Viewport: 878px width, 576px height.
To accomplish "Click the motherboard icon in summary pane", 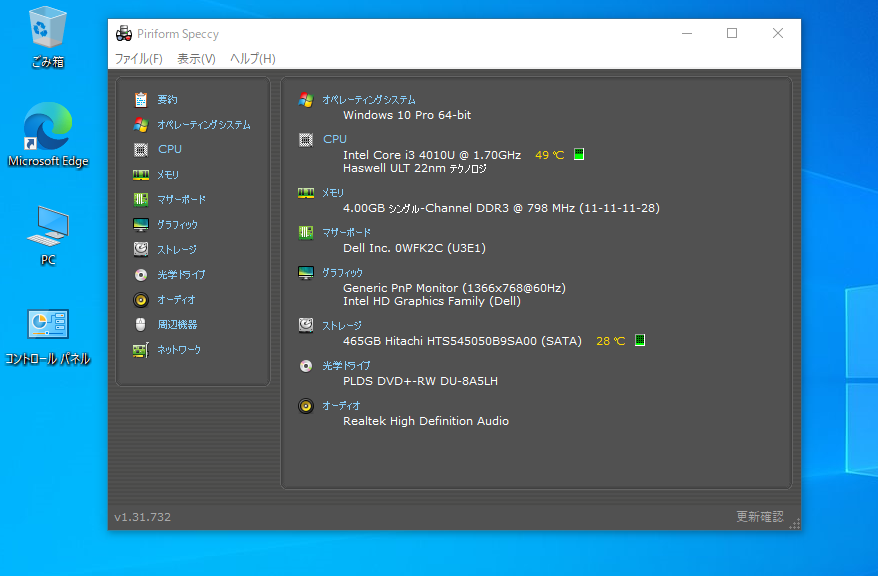I will point(306,232).
